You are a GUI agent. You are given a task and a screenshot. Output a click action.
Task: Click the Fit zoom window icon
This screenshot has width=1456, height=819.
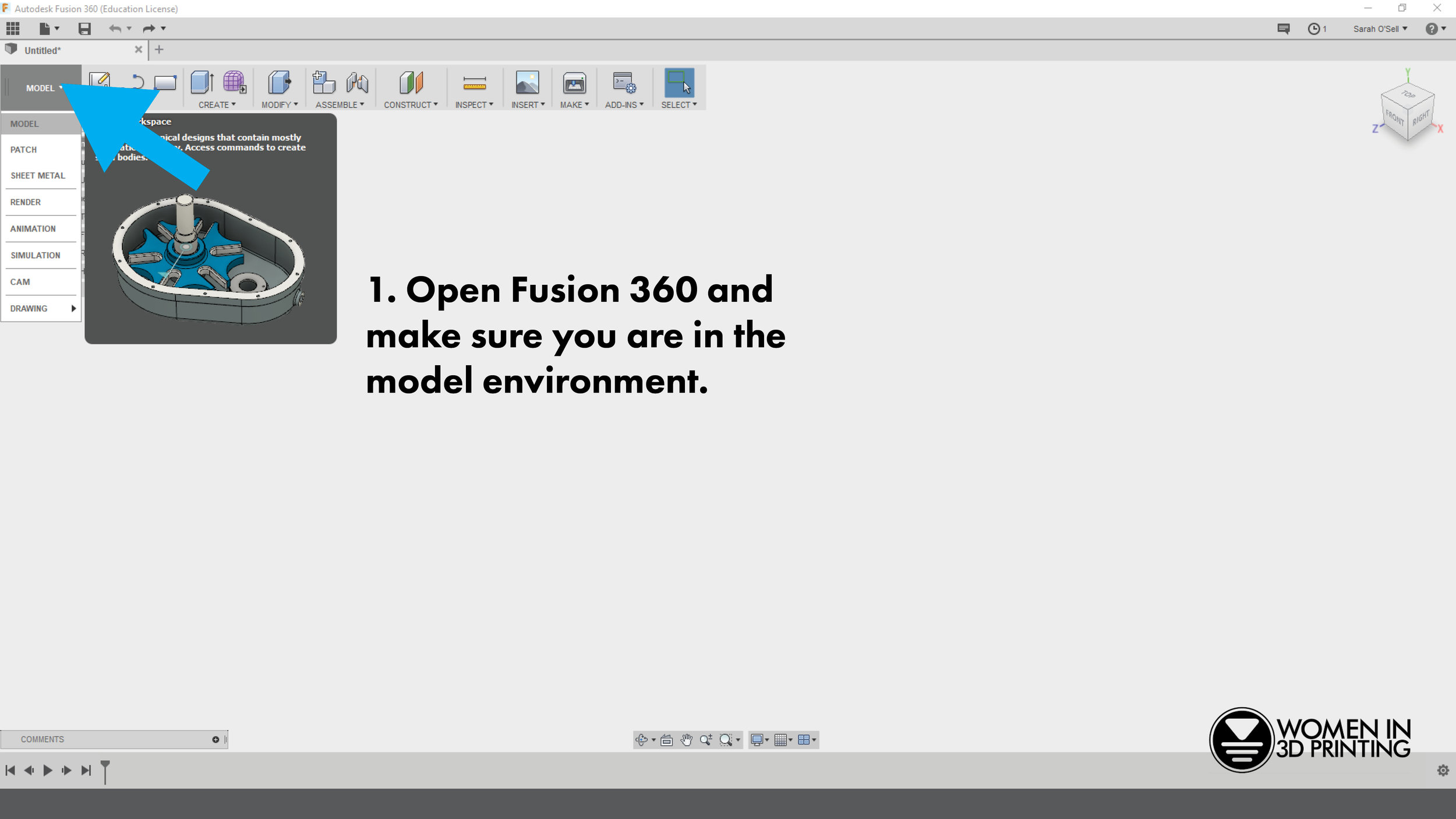tap(726, 740)
